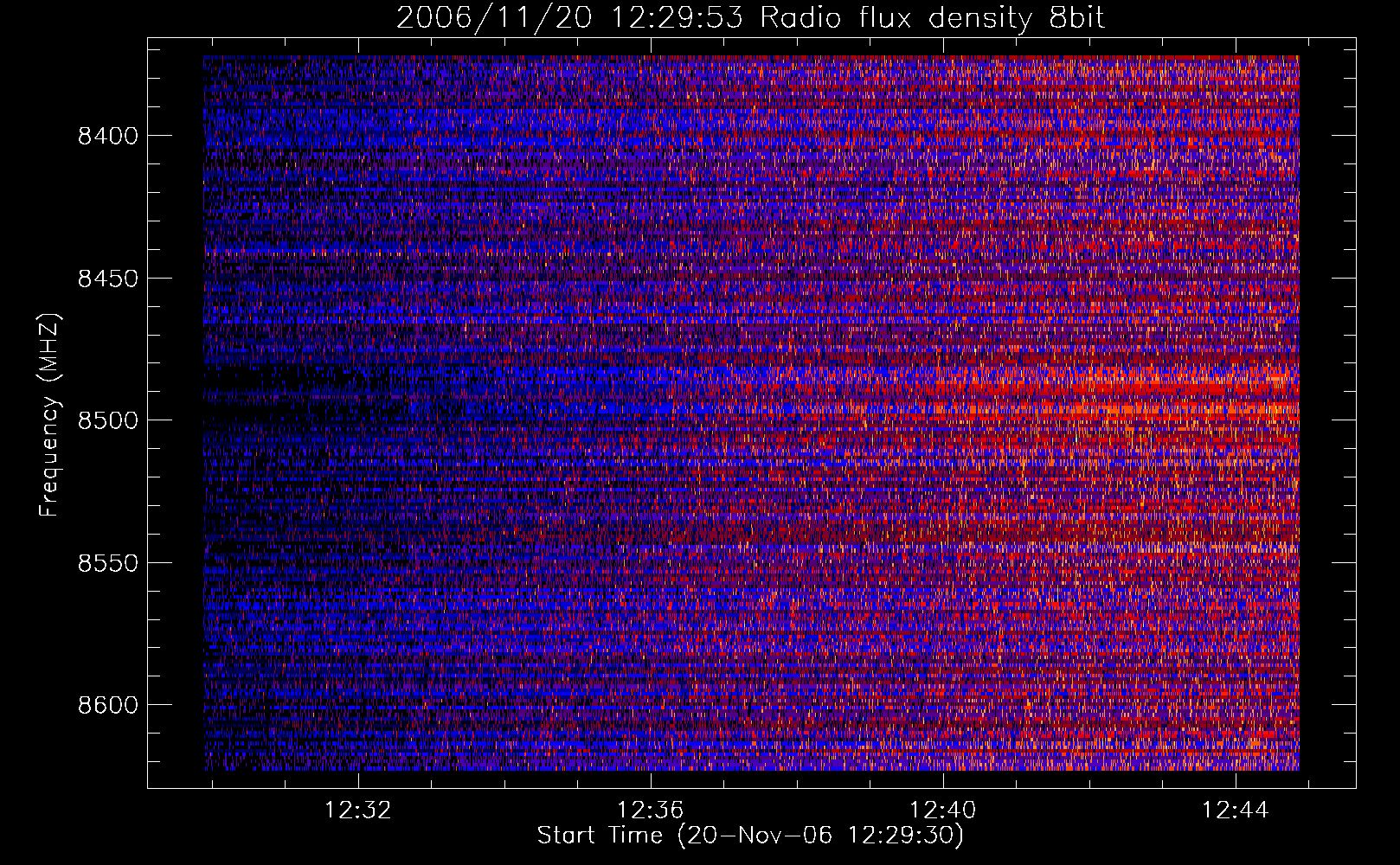The height and width of the screenshot is (865, 1400).
Task: Select the 8500 frequency tick label
Action: (108, 420)
